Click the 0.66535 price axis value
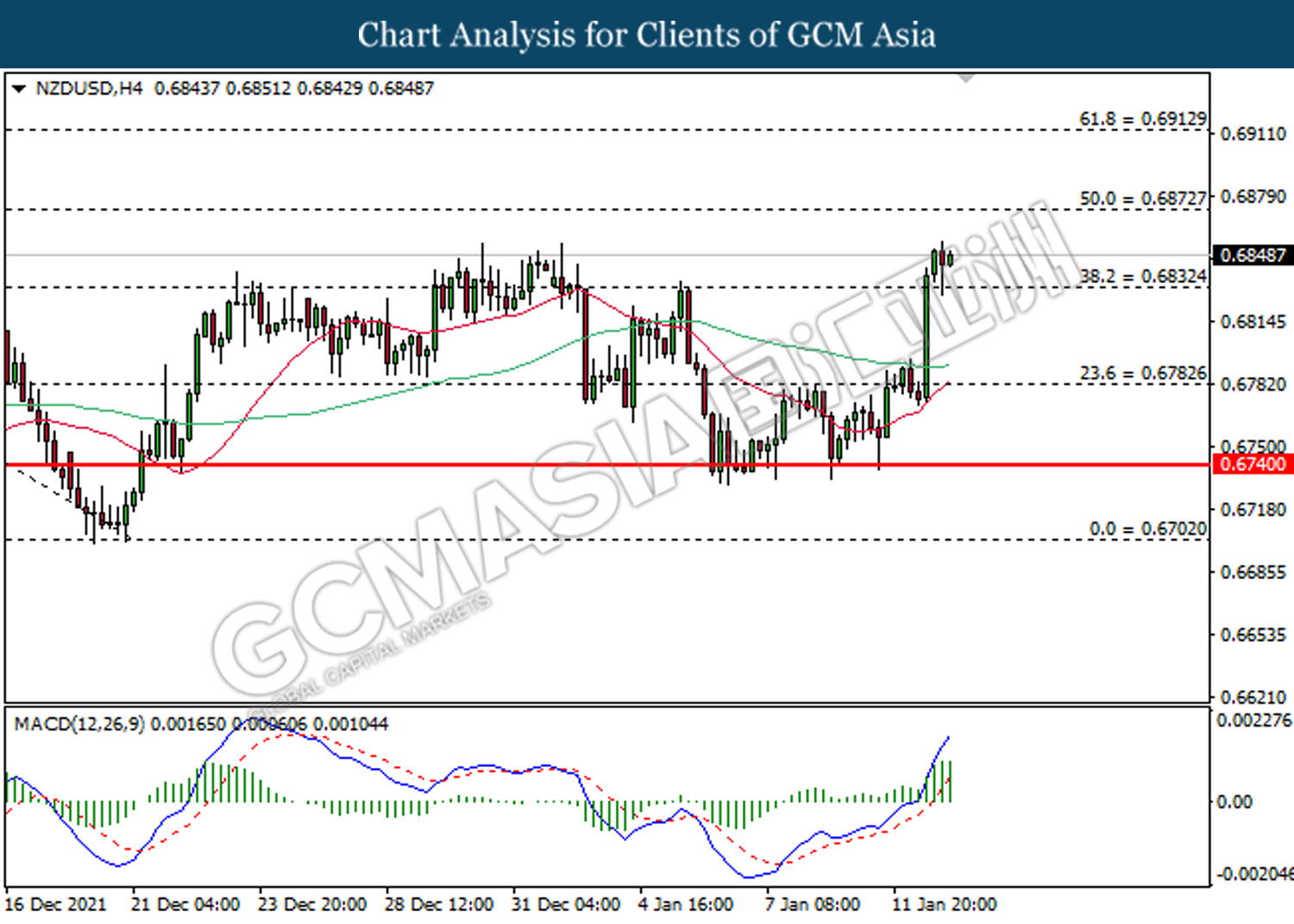This screenshot has height=924, width=1294. [1253, 634]
